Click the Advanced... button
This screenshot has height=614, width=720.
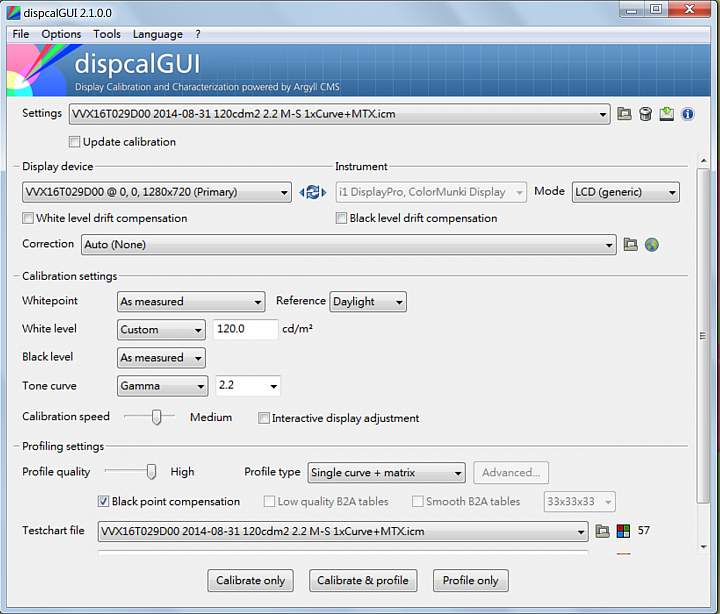click(x=511, y=473)
